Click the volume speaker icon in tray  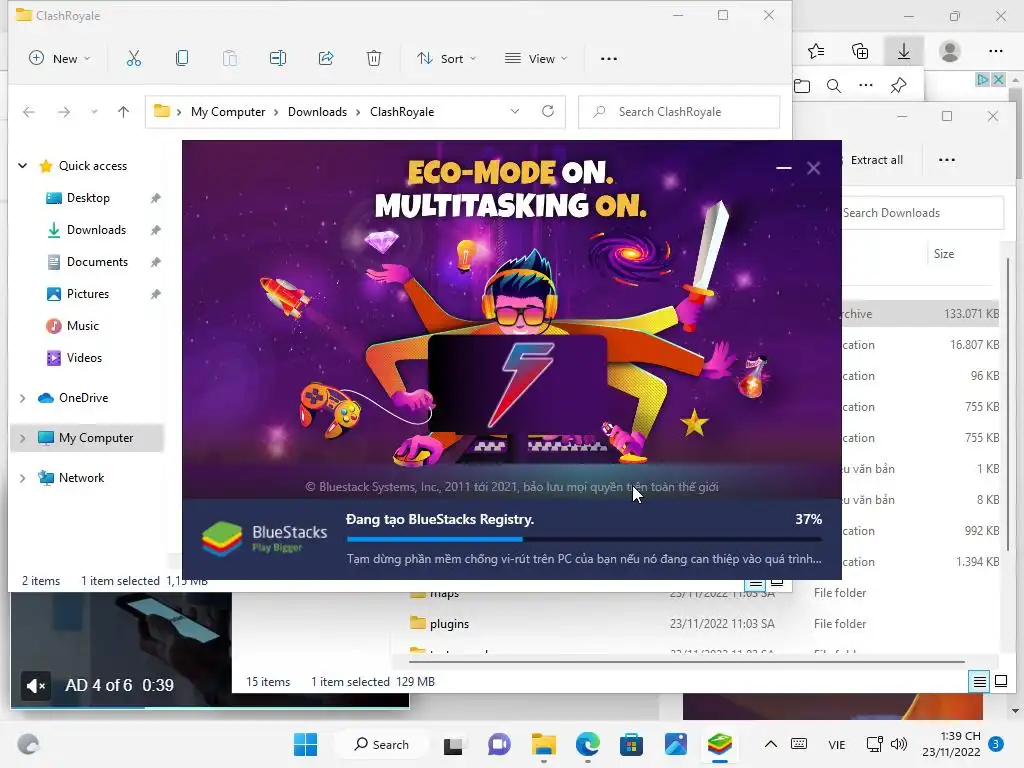(x=899, y=744)
